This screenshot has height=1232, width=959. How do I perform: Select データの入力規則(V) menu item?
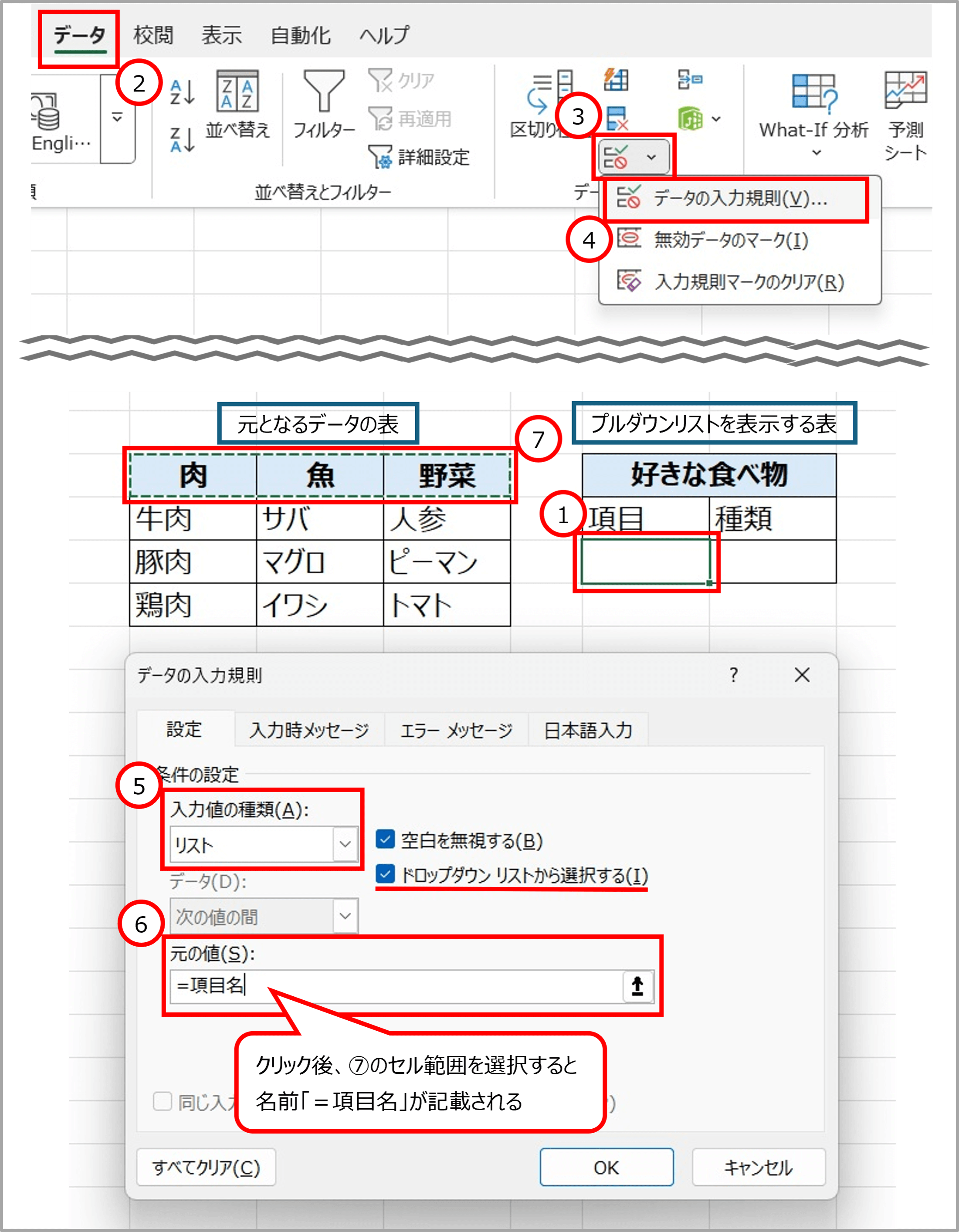(x=733, y=199)
